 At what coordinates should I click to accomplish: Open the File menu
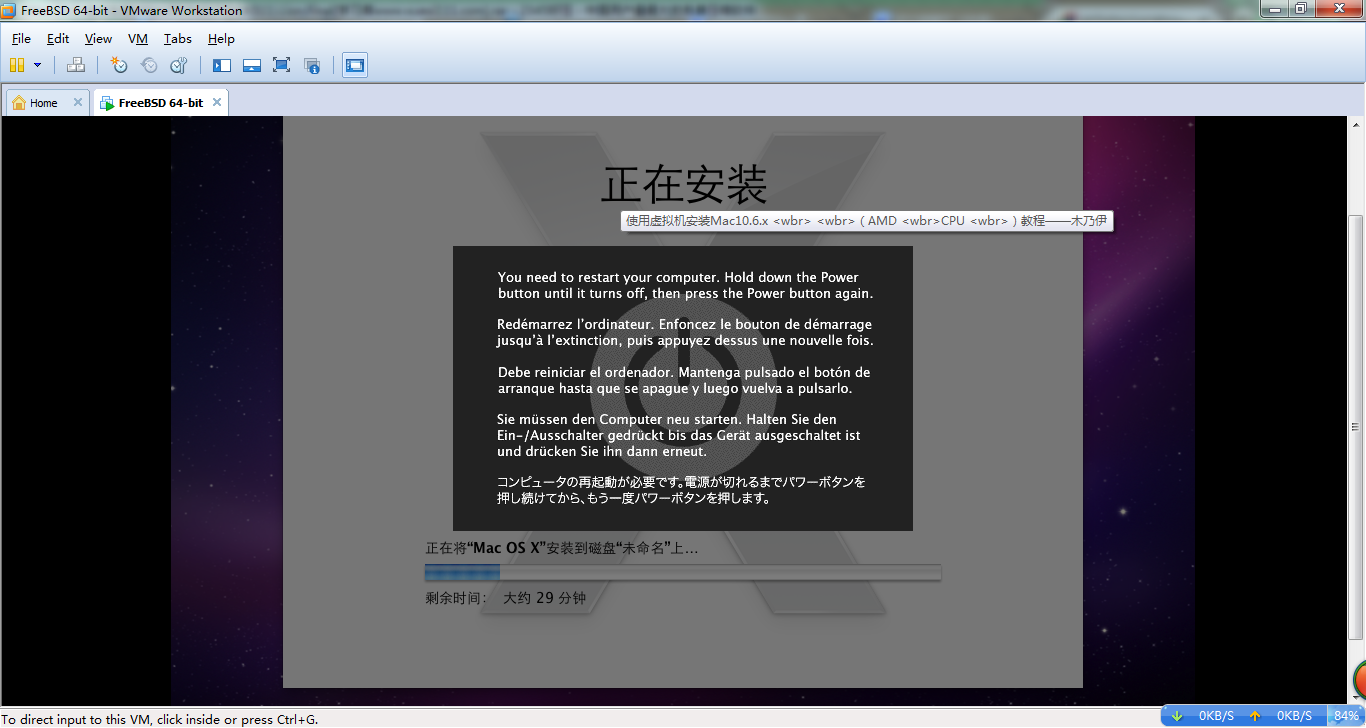[21, 39]
